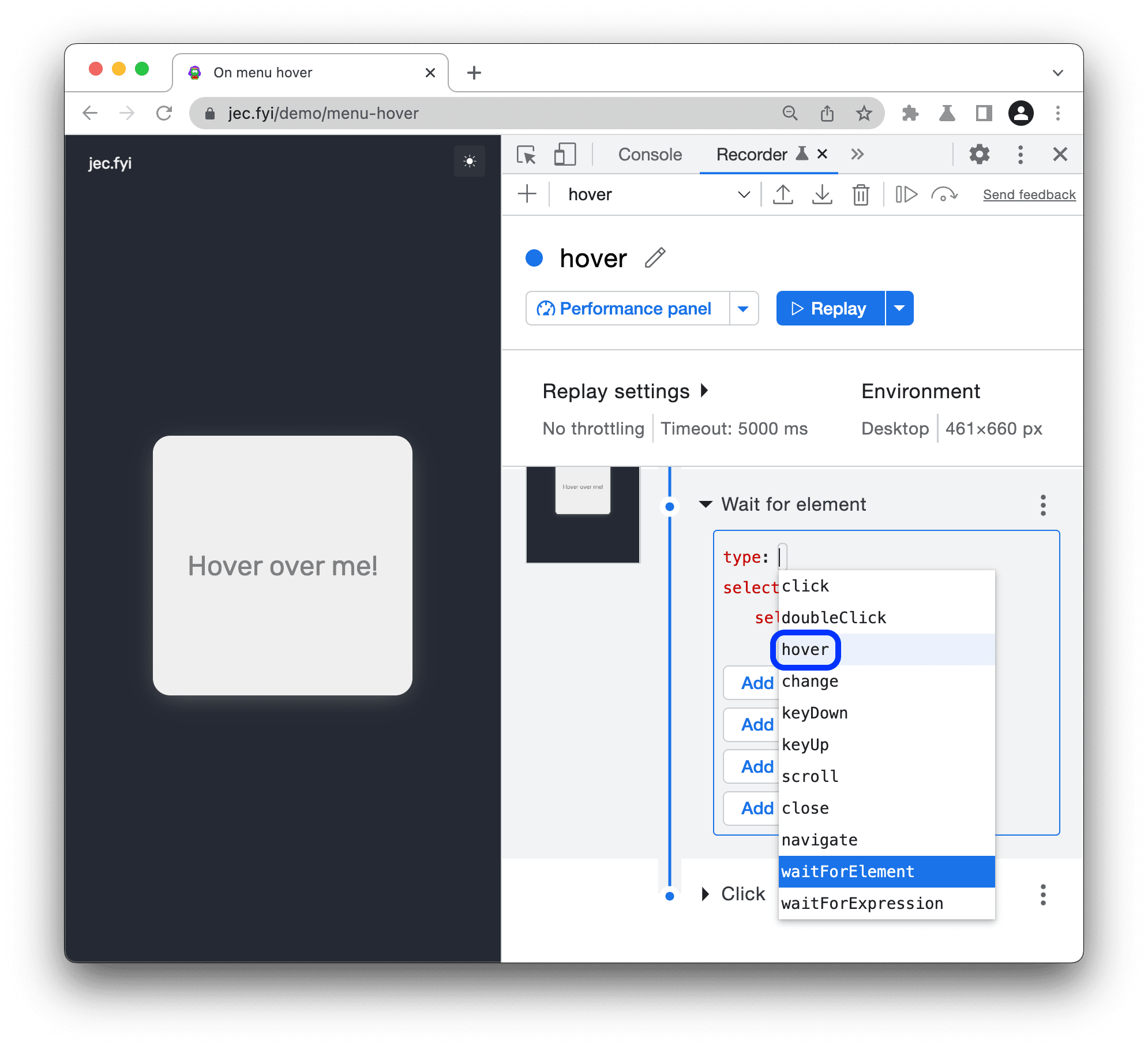Select hover from the type dropdown
This screenshot has height=1048, width=1148.
806,650
